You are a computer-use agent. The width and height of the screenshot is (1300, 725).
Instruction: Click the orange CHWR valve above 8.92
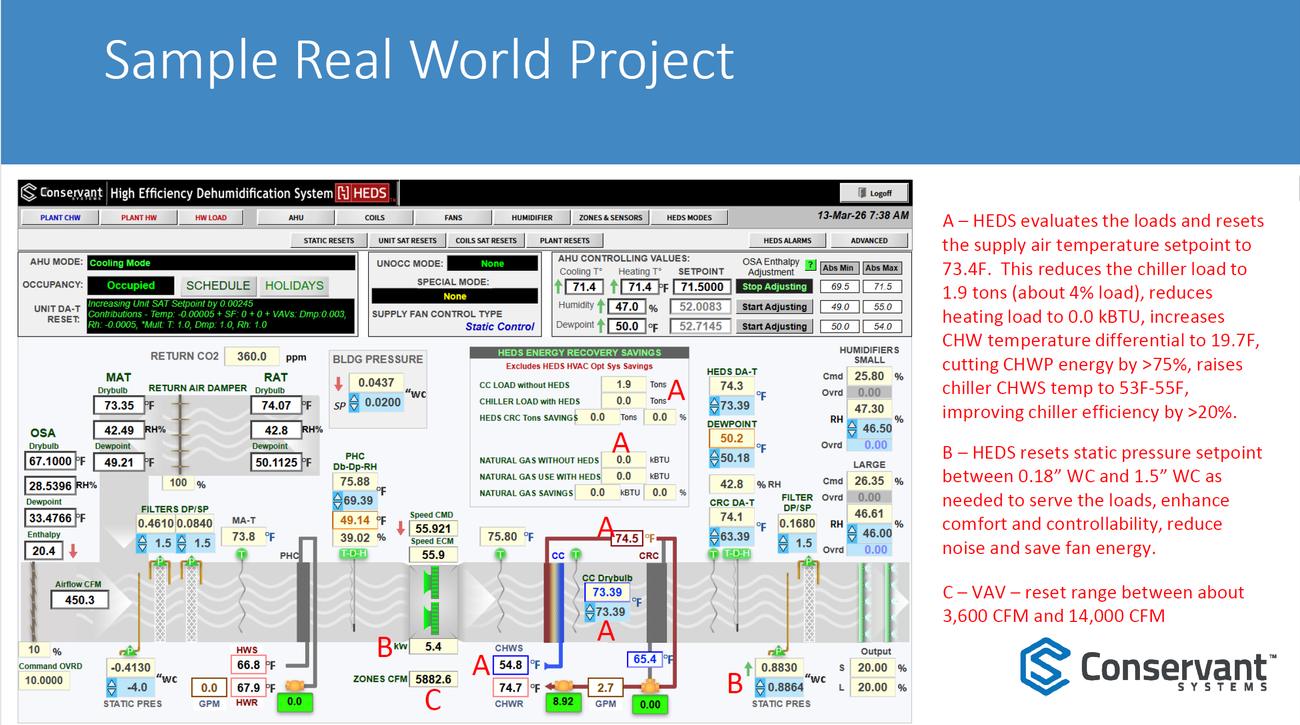[566, 685]
